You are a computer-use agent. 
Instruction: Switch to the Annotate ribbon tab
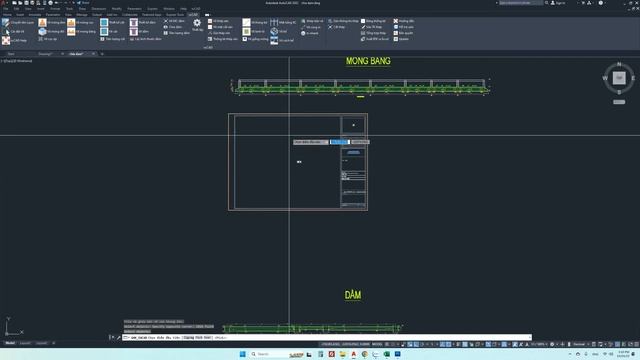[x=35, y=15]
